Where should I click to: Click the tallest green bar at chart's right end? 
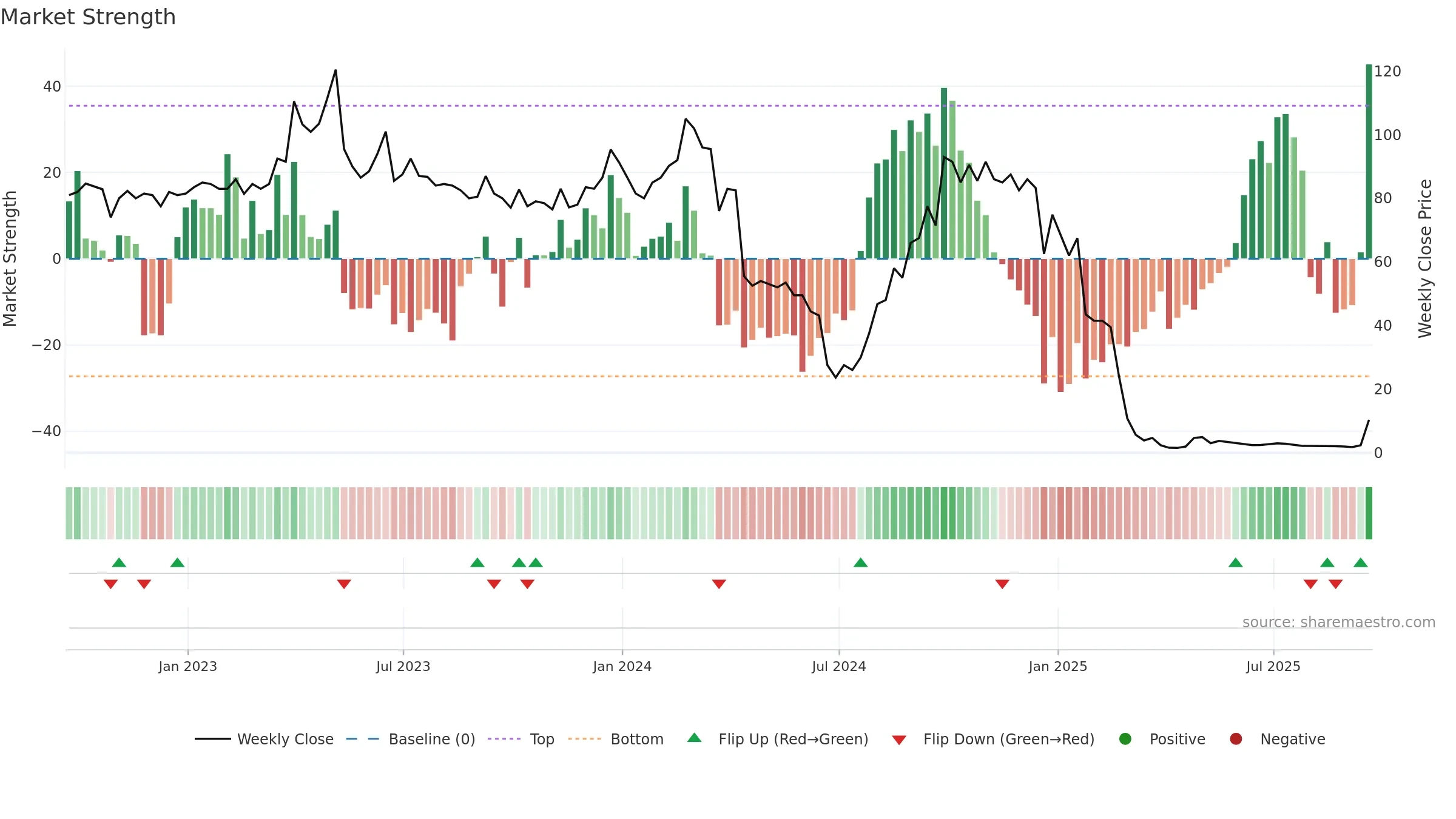(x=1369, y=161)
